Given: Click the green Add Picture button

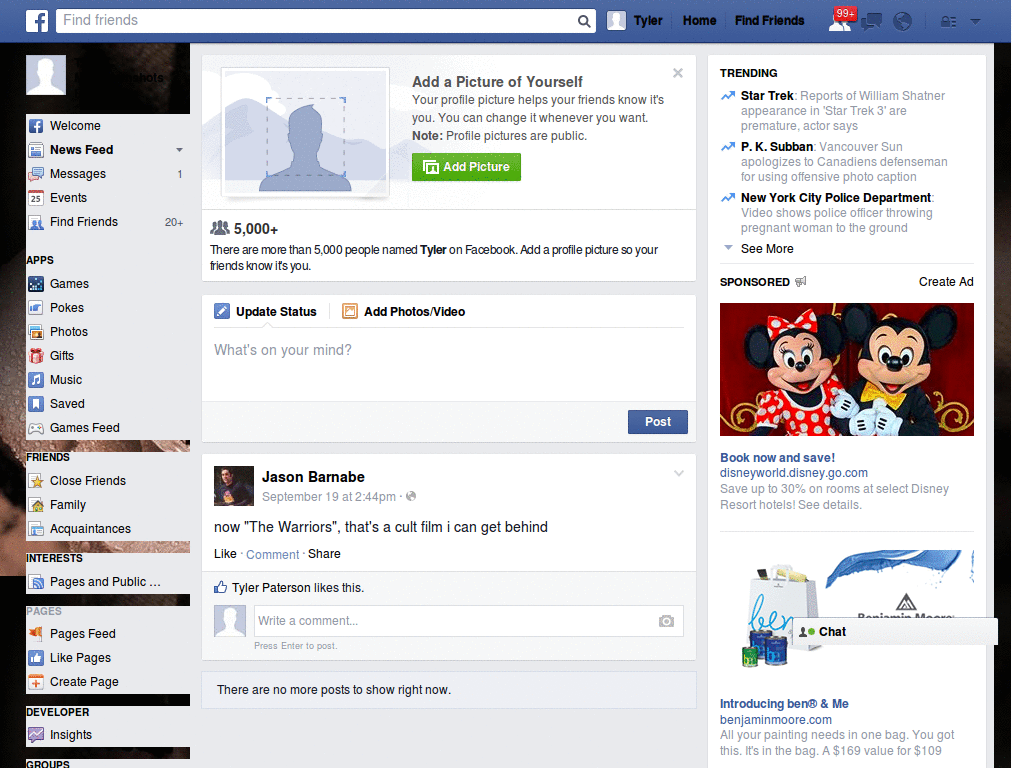Looking at the screenshot, I should point(466,167).
